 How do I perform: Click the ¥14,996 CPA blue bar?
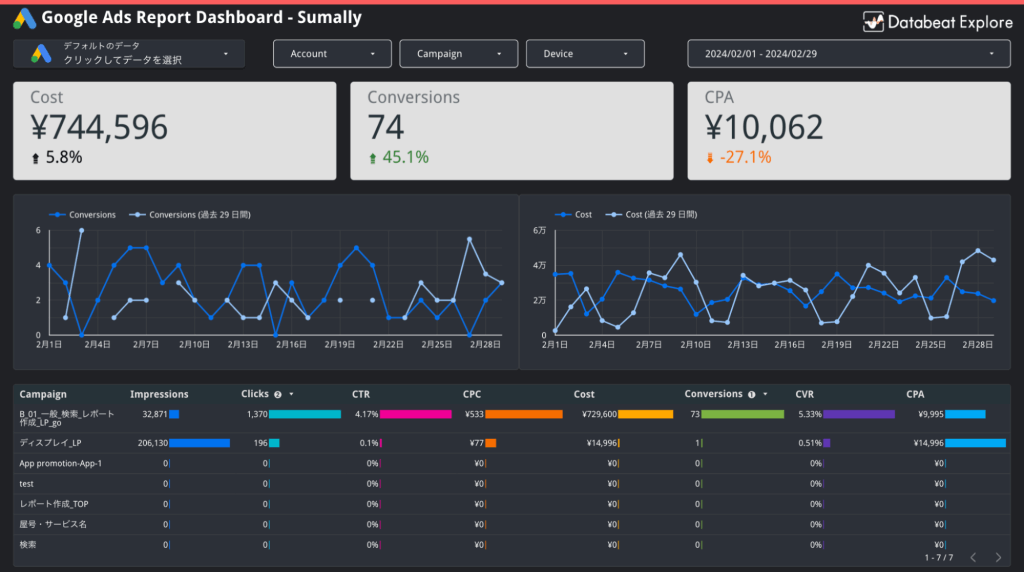(976, 443)
